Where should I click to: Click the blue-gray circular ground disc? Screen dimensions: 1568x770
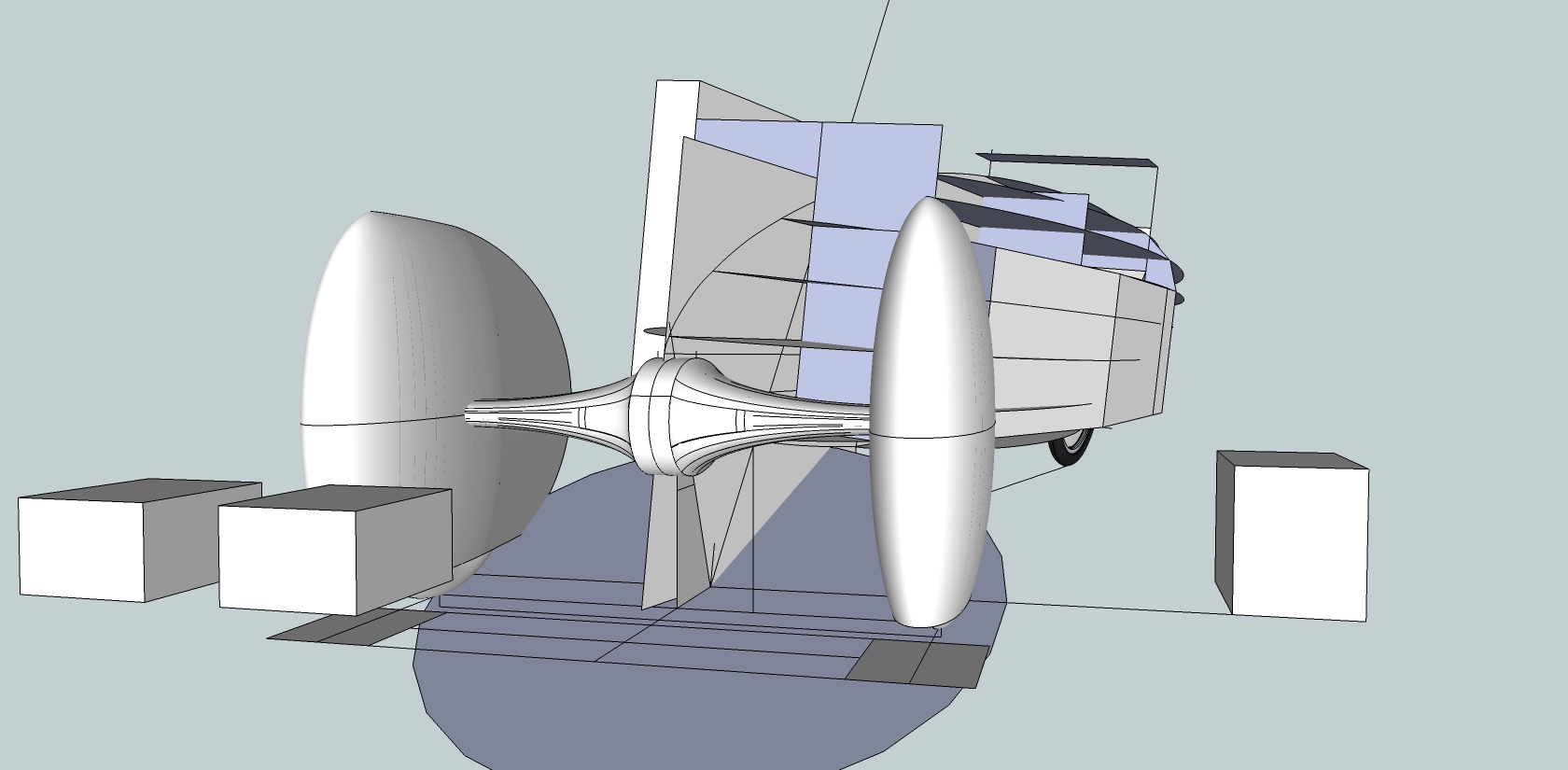click(x=653, y=709)
